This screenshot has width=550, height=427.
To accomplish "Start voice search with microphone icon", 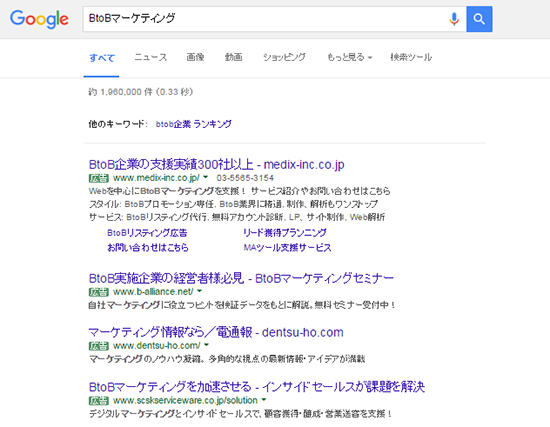I will (x=454, y=19).
